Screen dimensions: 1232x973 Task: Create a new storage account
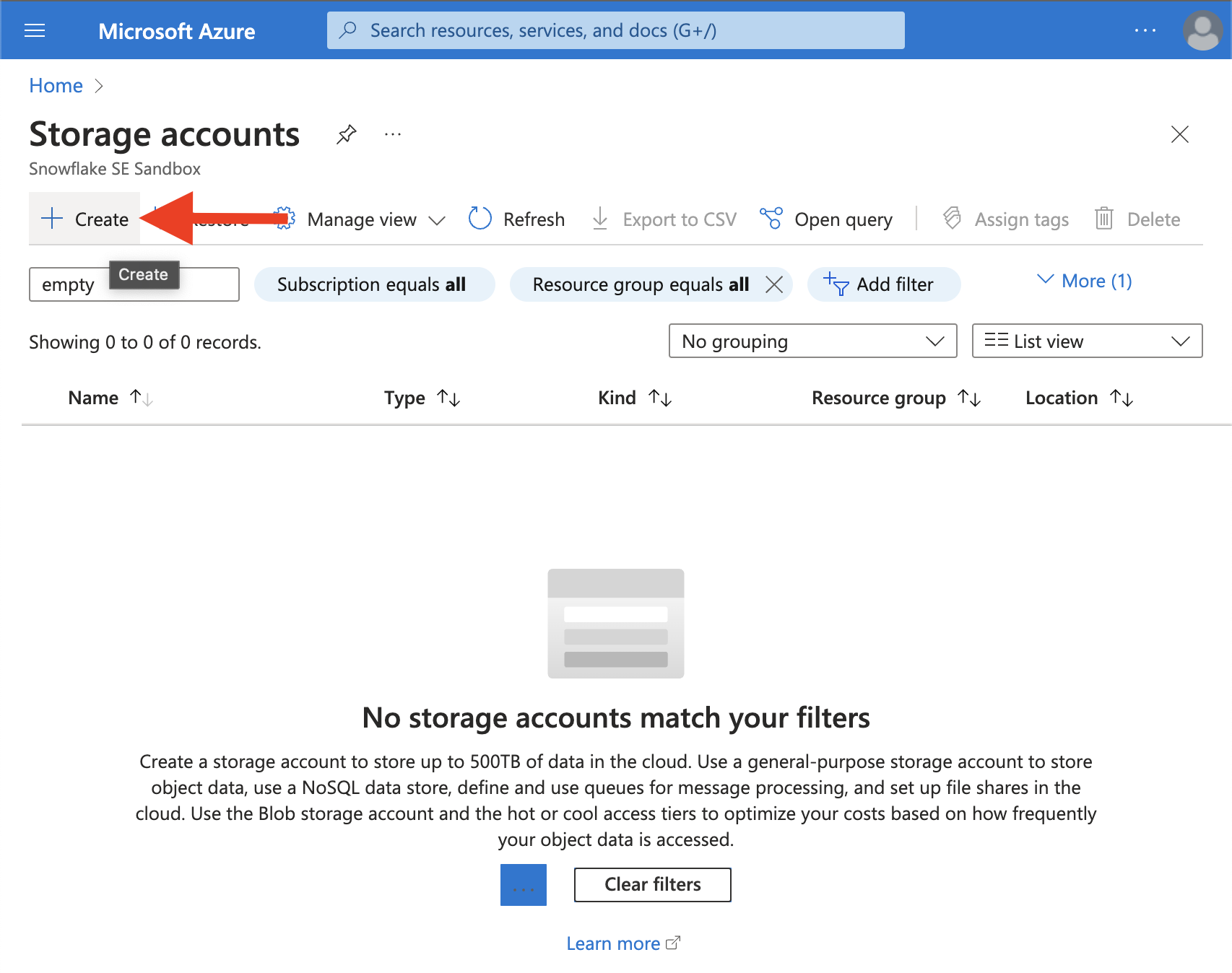point(84,219)
